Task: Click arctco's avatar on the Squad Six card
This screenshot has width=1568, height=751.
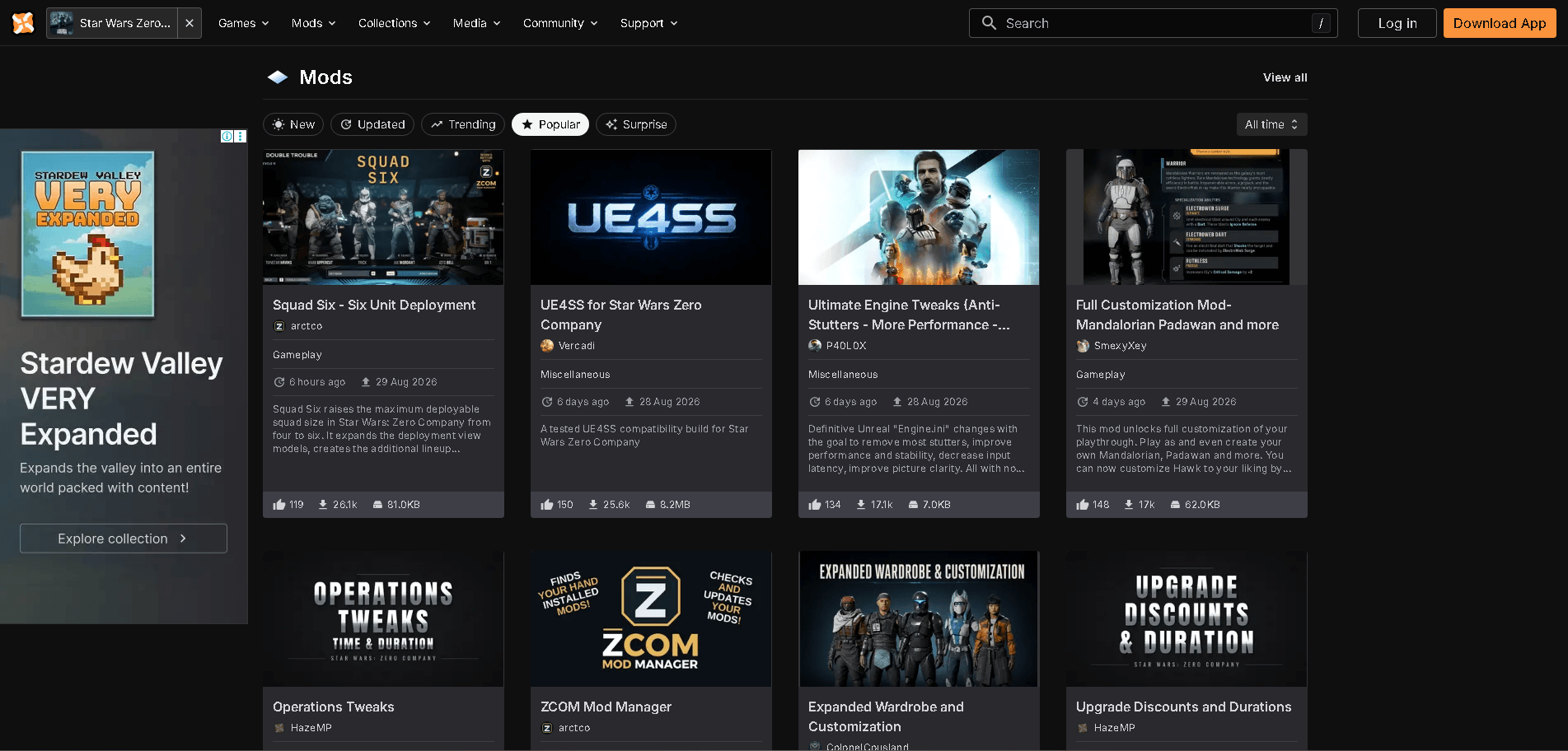Action: coord(279,326)
